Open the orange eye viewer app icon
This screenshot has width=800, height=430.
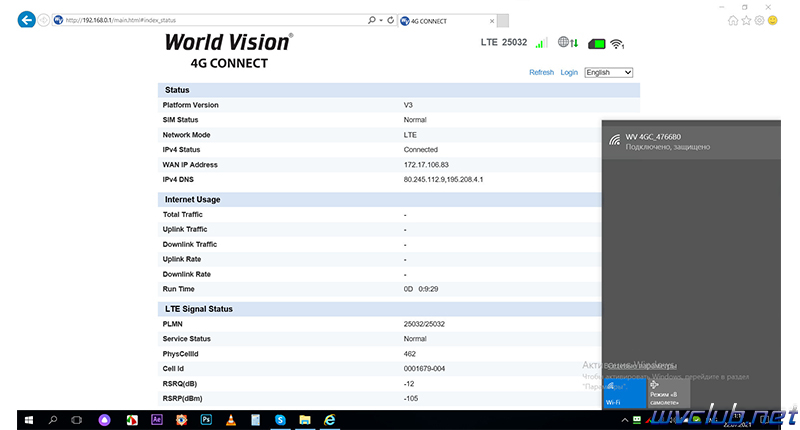tap(182, 420)
